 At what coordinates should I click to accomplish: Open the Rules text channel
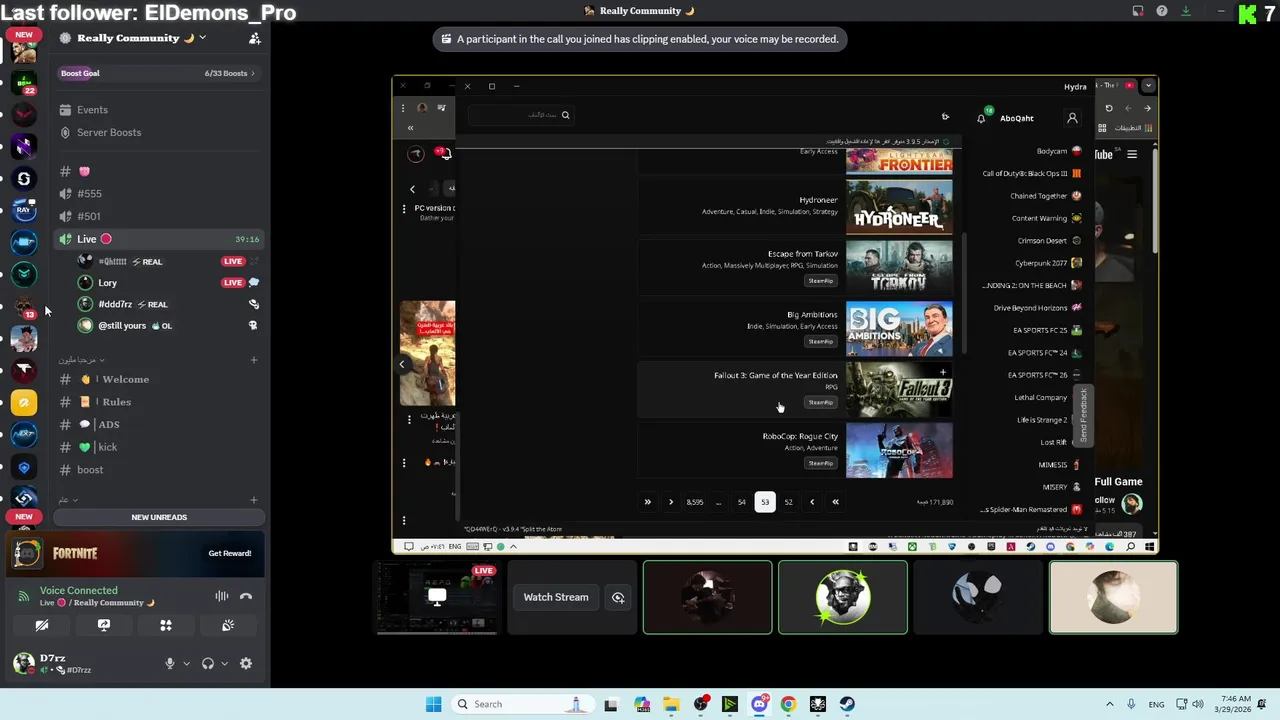159,402
